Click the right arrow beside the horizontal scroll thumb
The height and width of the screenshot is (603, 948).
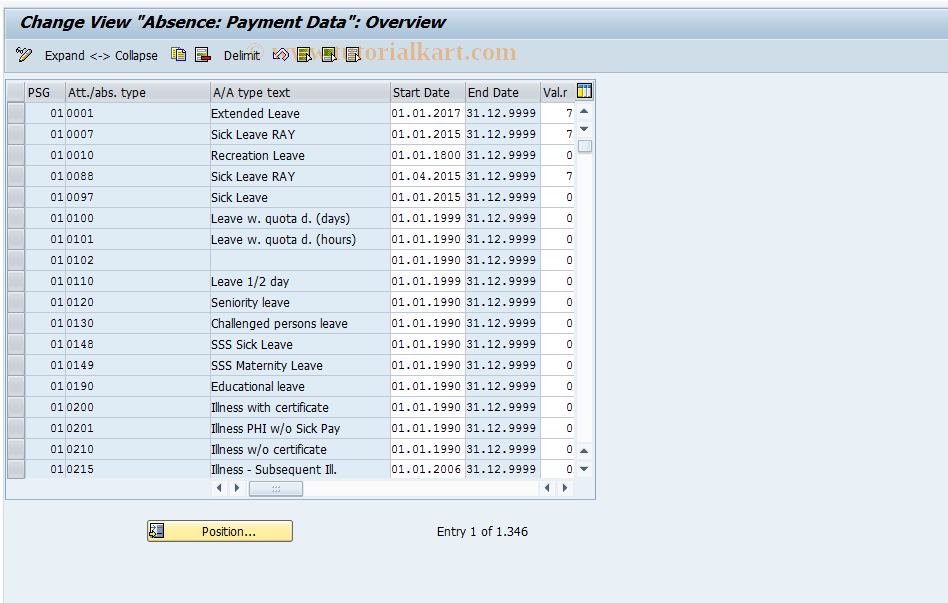[237, 488]
